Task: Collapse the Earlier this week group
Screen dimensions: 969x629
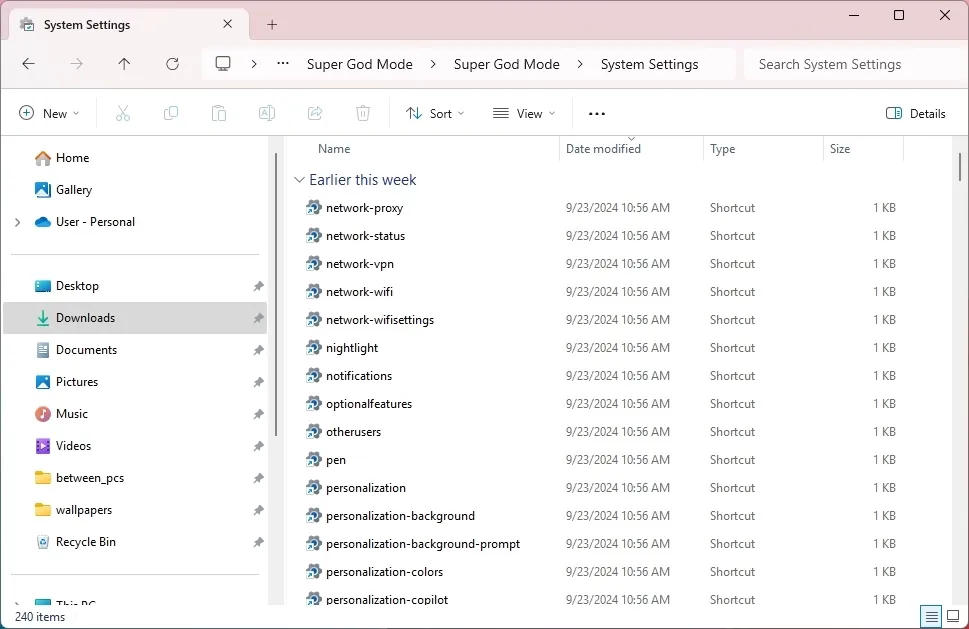Action: pos(299,179)
